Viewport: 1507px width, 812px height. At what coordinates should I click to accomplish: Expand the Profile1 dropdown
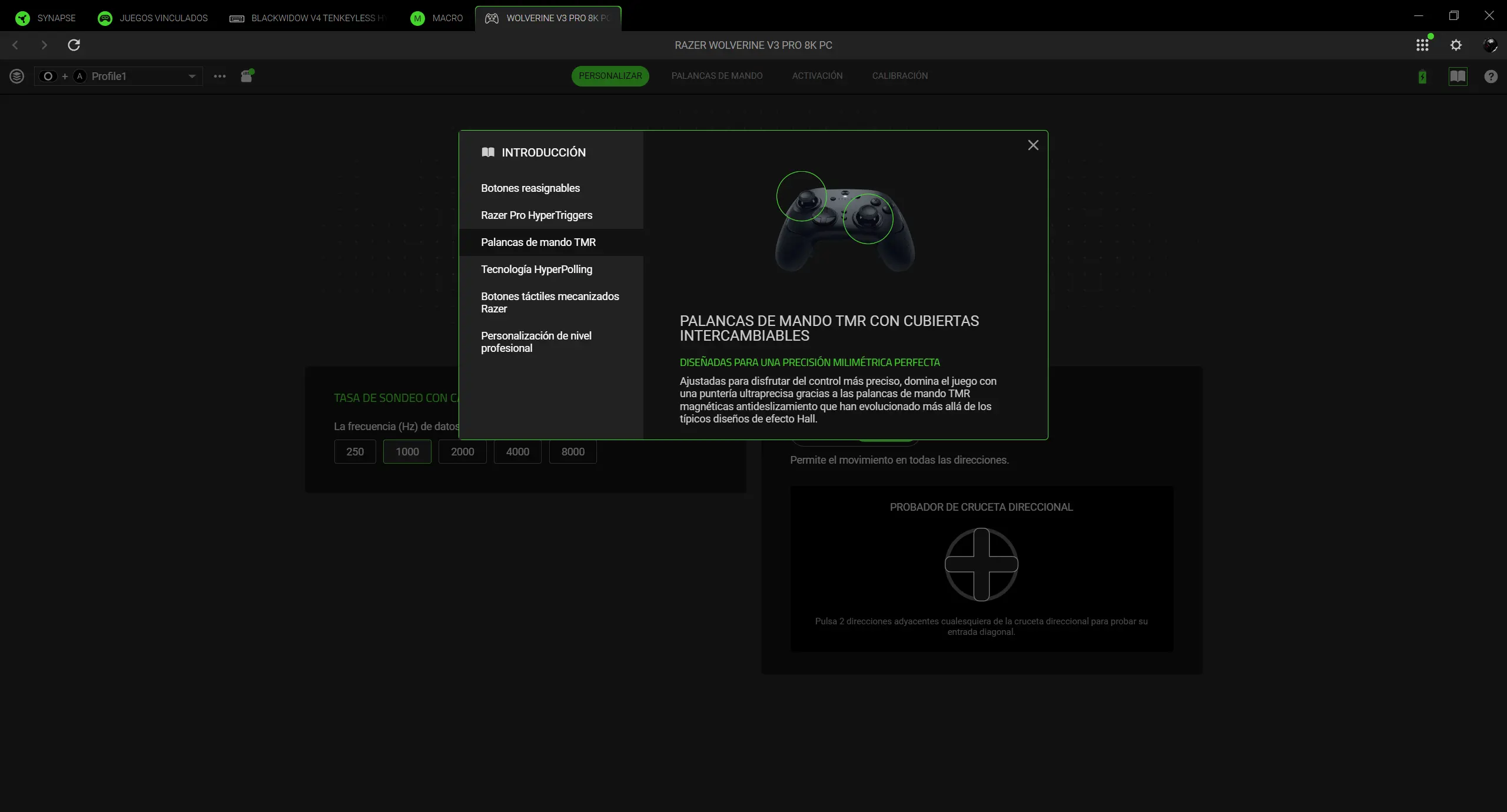point(192,76)
